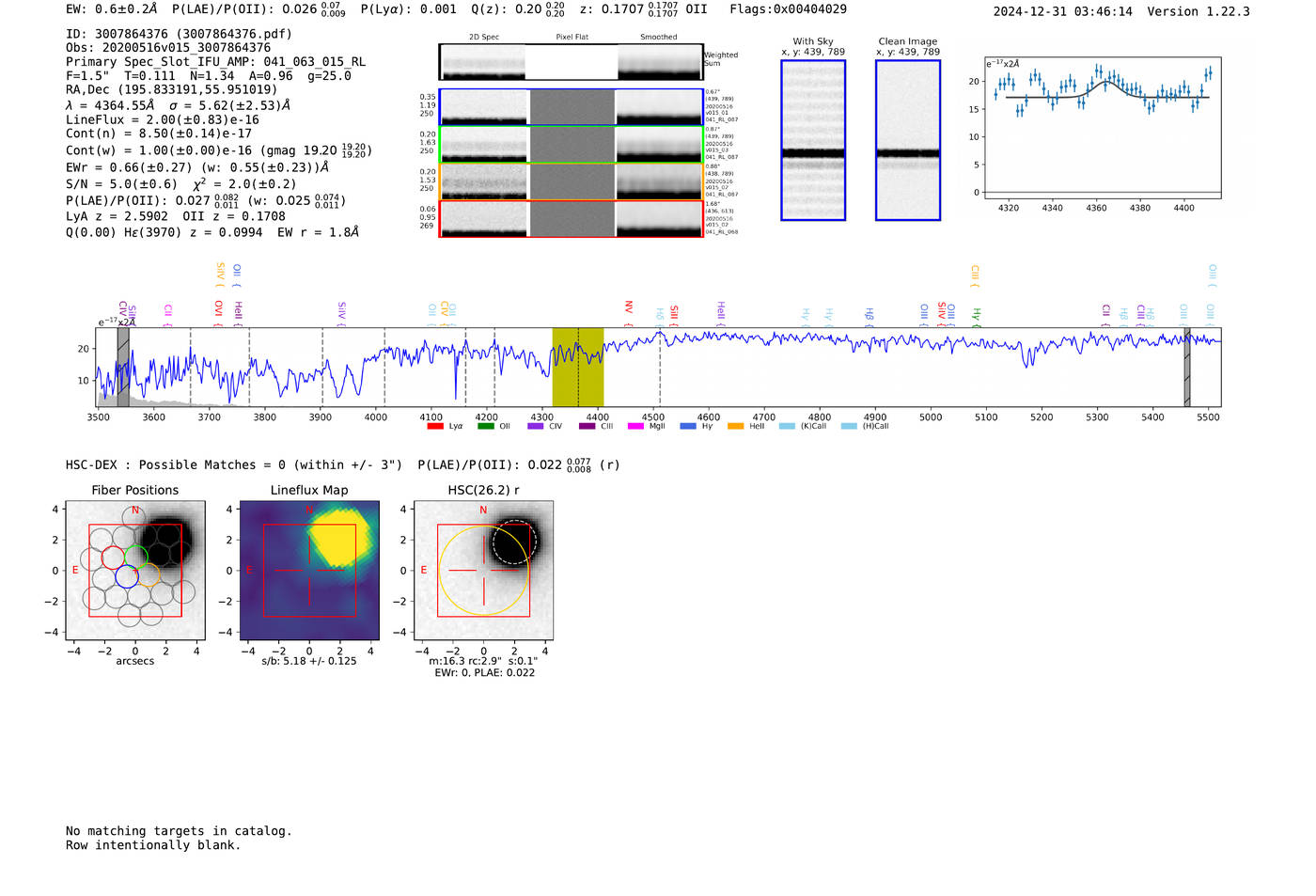Image resolution: width=1316 pixels, height=896 pixels.
Task: Click the 2024-12-31 03:46:14 timestamp
Action: click(1063, 11)
